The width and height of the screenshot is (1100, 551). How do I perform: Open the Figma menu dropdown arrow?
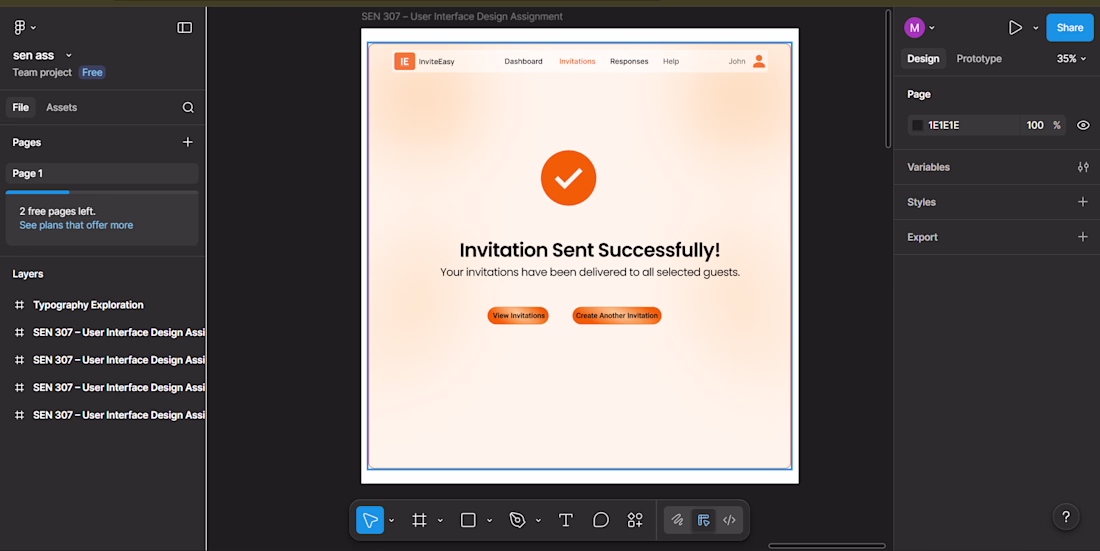pyautogui.click(x=33, y=28)
